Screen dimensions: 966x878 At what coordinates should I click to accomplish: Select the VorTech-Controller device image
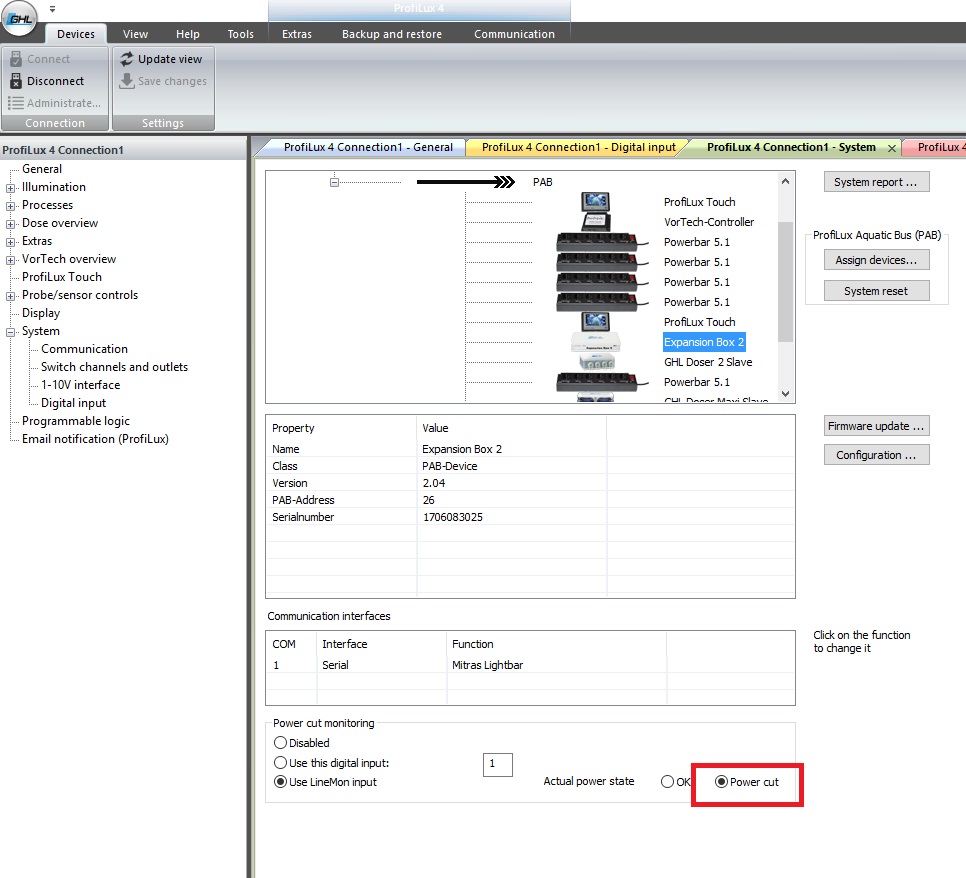click(595, 221)
